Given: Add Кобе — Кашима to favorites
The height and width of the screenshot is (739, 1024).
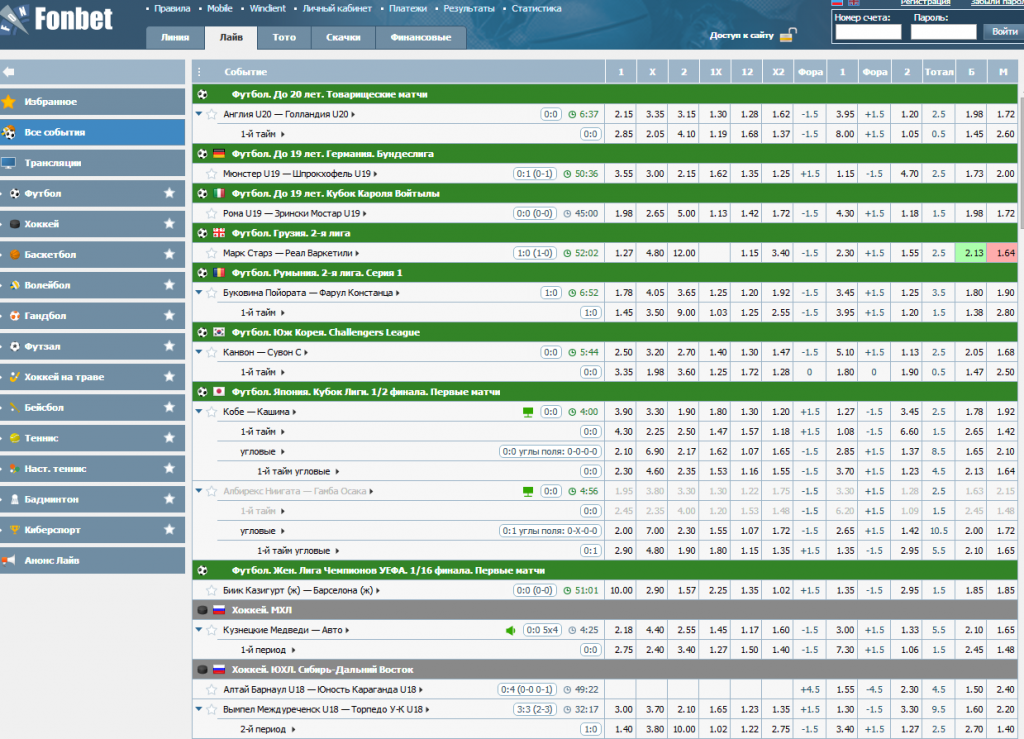Looking at the screenshot, I should 212,412.
